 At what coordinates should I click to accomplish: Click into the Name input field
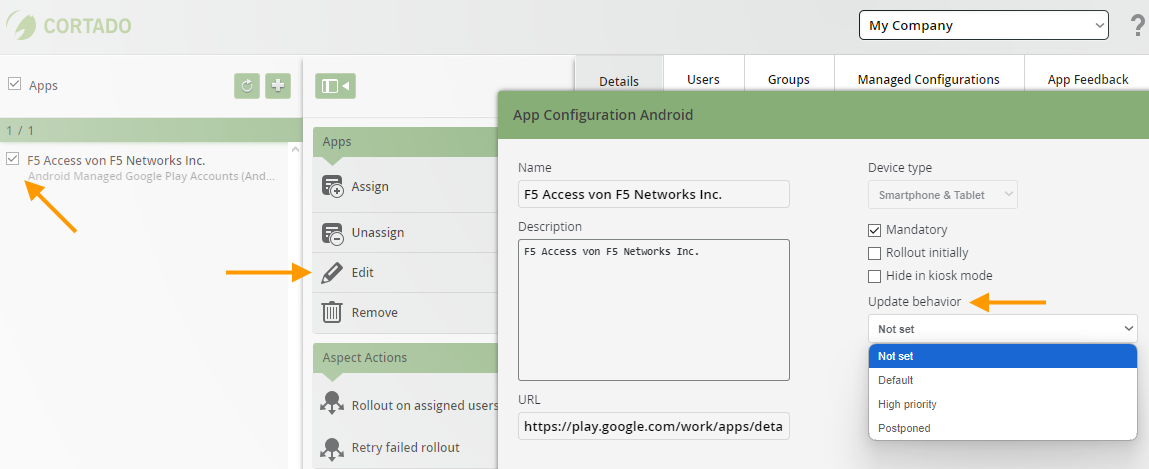[x=654, y=194]
